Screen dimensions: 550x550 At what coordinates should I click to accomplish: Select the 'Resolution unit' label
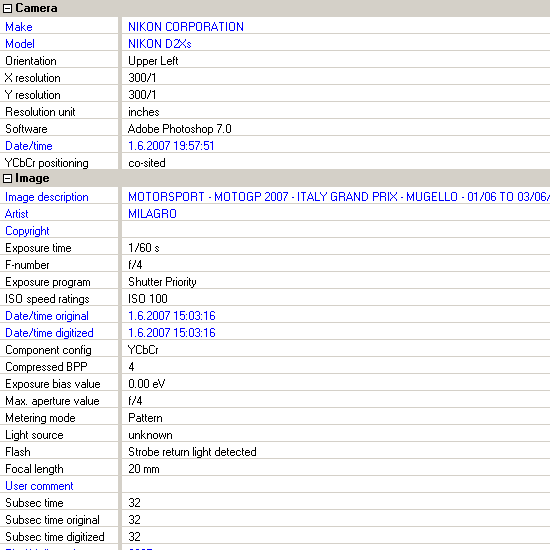pos(40,112)
